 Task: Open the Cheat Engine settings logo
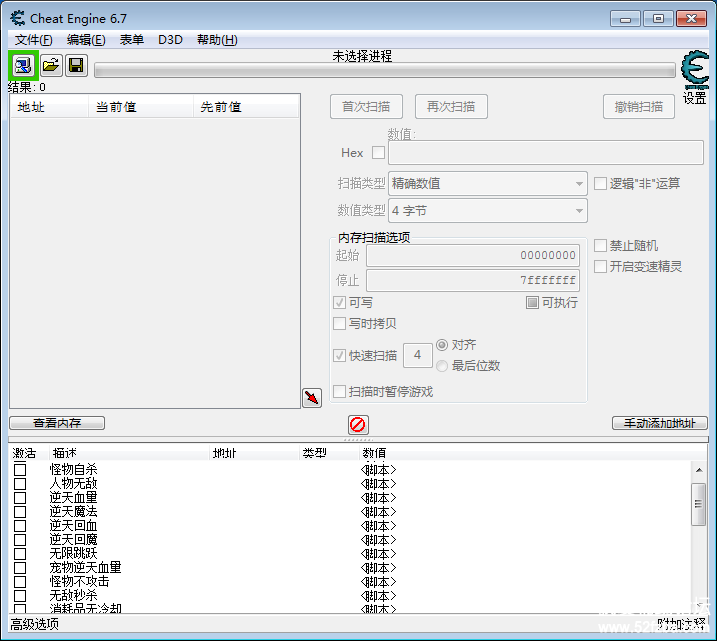tap(694, 73)
